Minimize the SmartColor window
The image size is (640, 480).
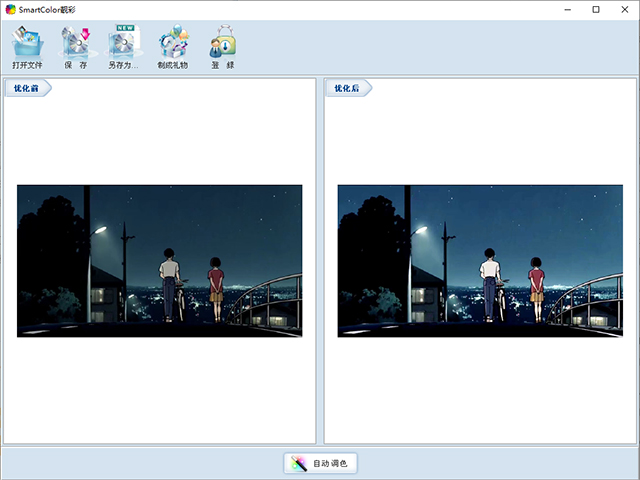568,9
